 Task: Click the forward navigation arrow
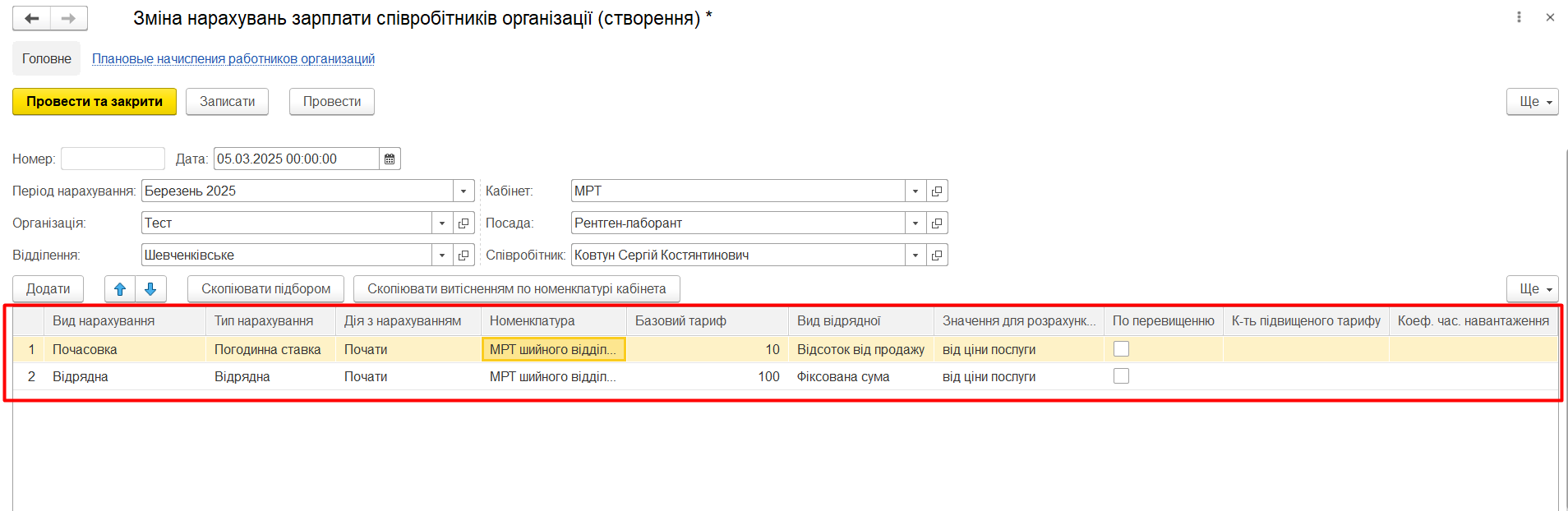(x=69, y=18)
